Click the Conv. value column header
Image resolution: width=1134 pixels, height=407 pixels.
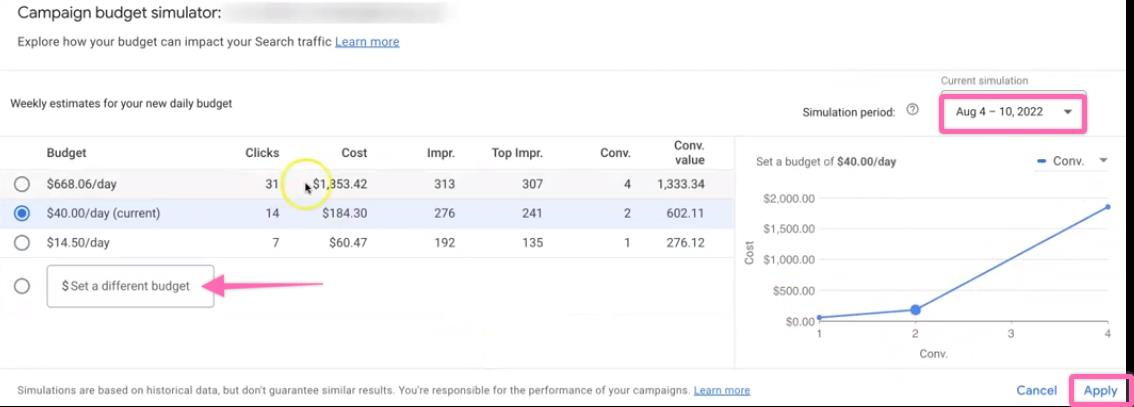click(689, 153)
